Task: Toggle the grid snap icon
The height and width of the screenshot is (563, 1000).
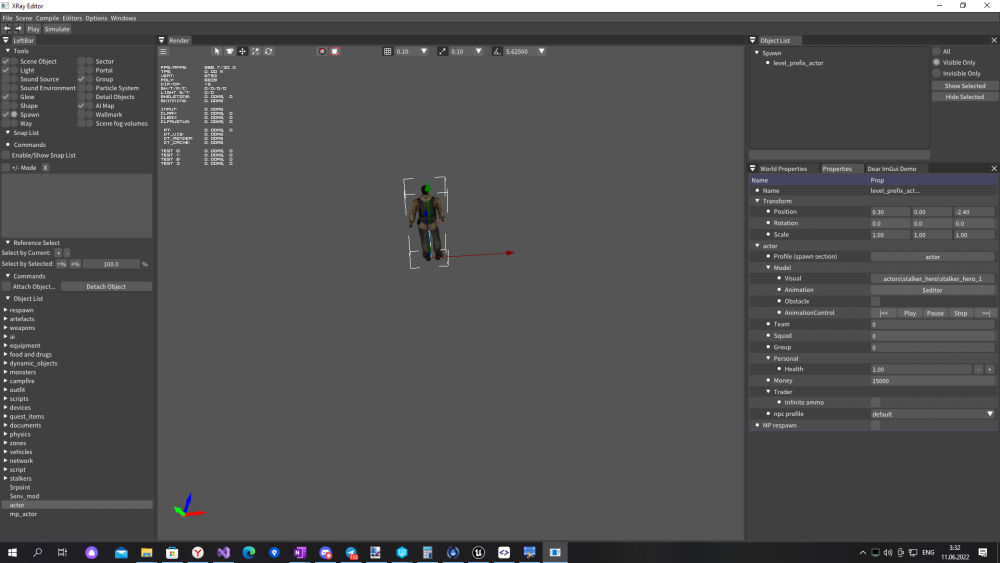Action: [x=387, y=52]
